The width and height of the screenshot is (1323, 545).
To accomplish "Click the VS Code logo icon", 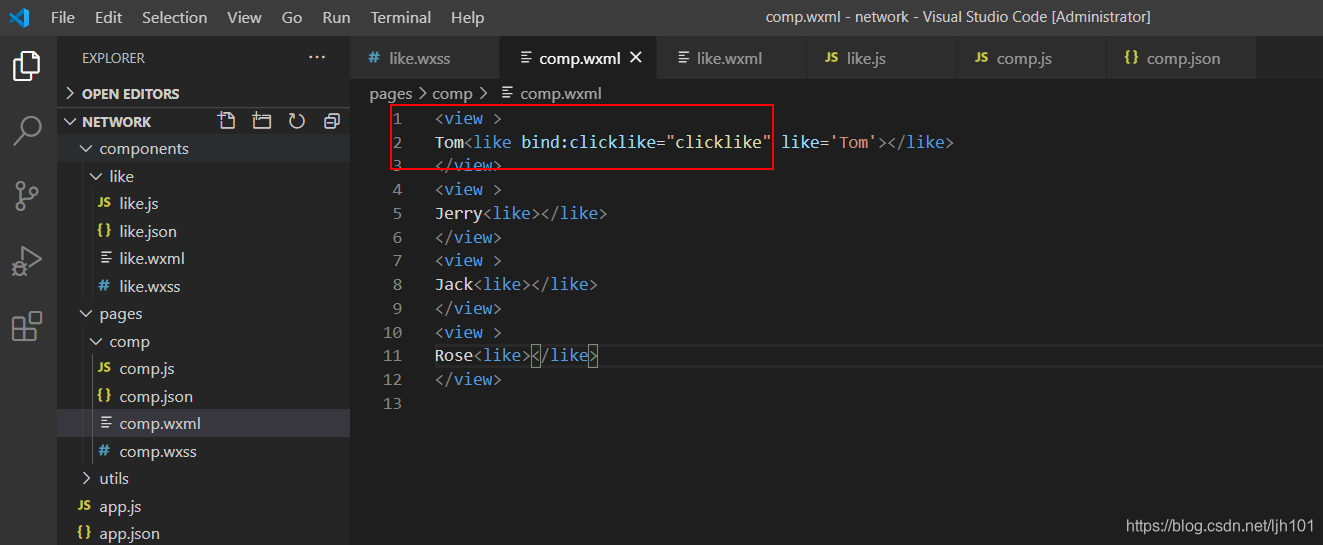I will point(20,17).
